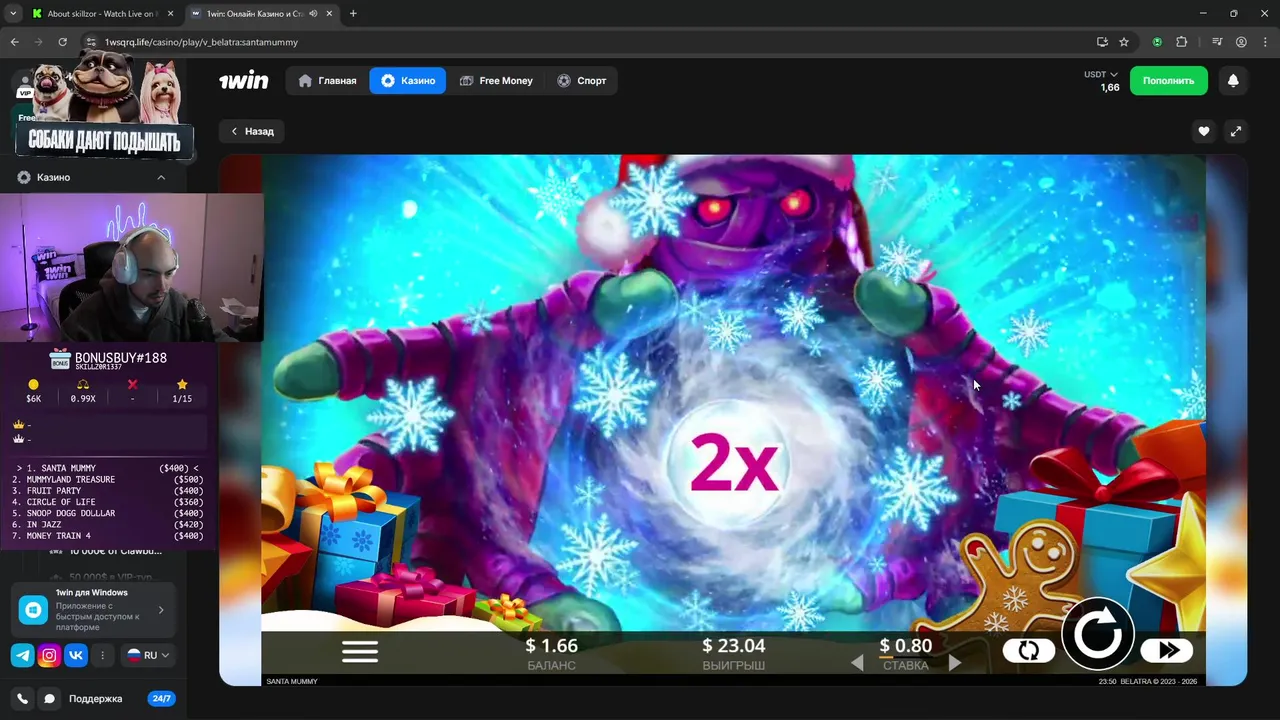Open the game hamburger menu

pos(360,651)
